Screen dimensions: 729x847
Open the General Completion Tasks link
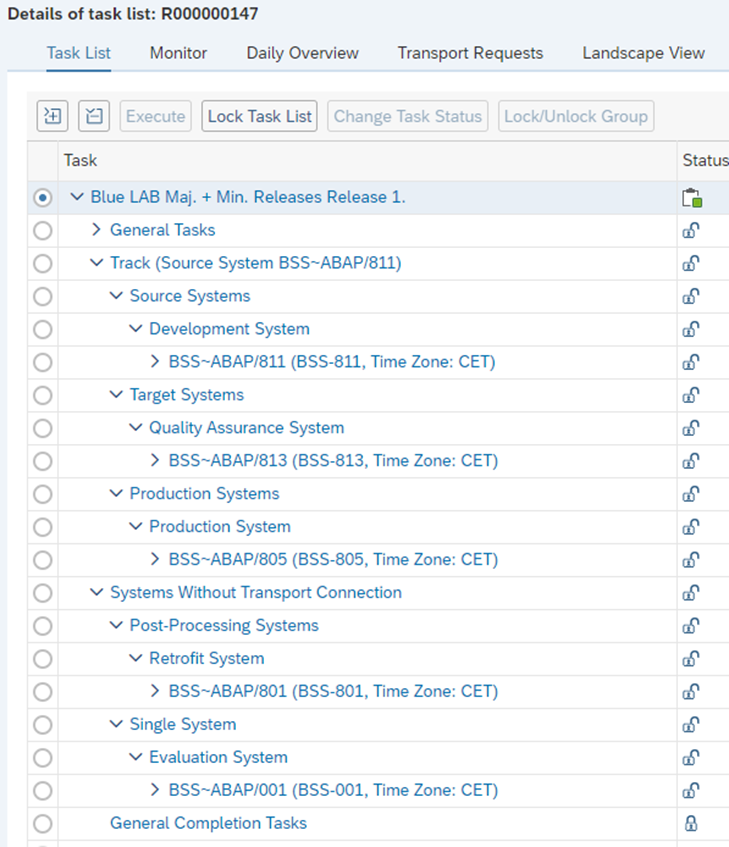208,824
